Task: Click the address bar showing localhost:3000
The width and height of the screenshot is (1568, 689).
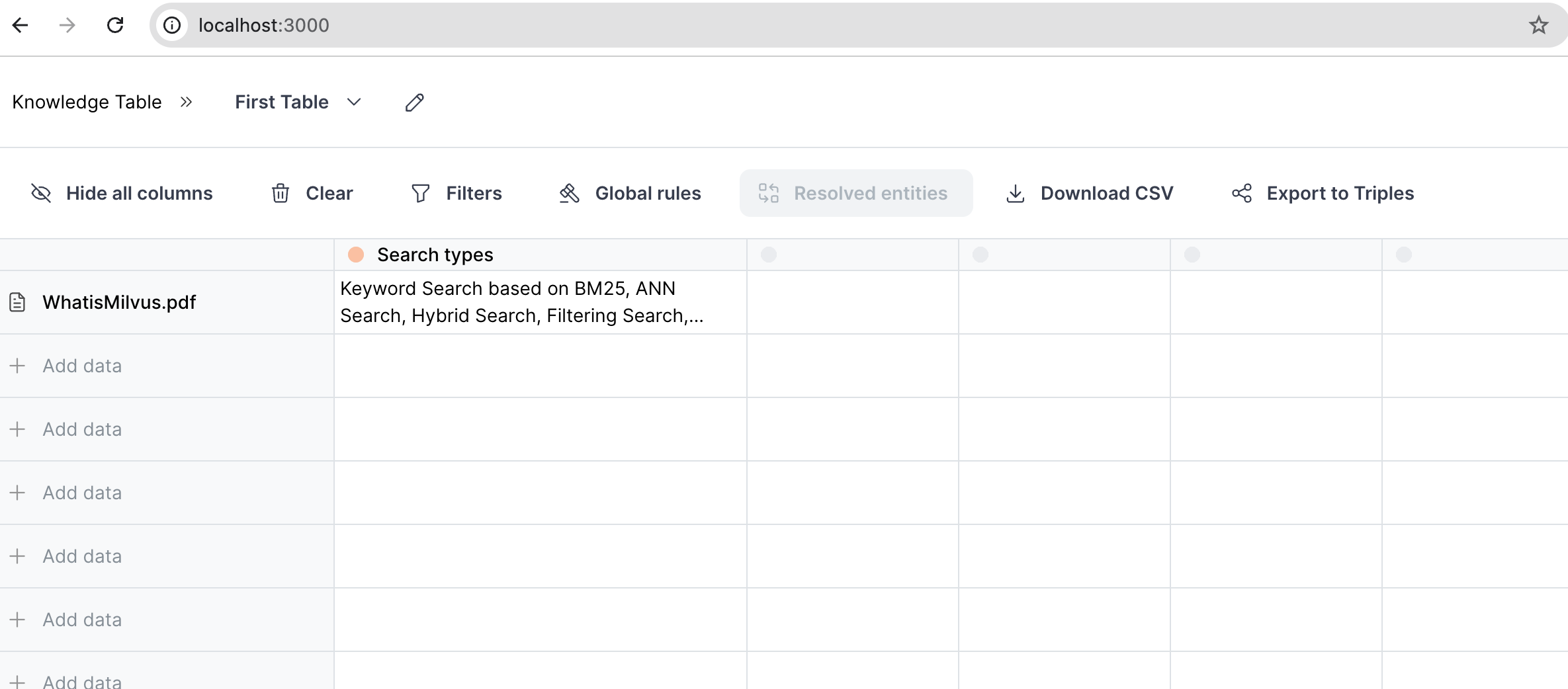Action: click(x=794, y=25)
